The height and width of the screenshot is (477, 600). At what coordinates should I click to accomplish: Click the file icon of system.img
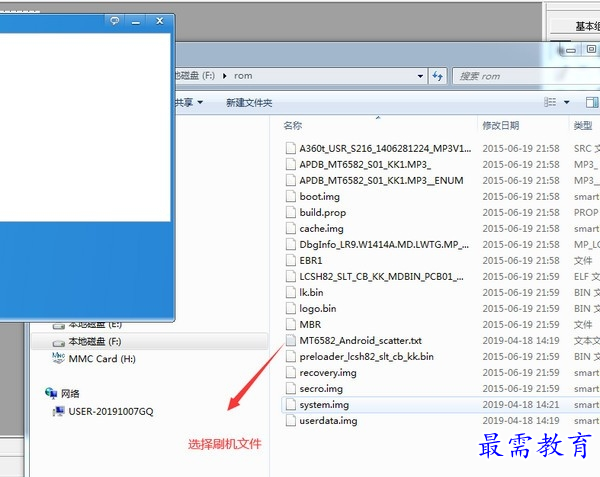(291, 404)
